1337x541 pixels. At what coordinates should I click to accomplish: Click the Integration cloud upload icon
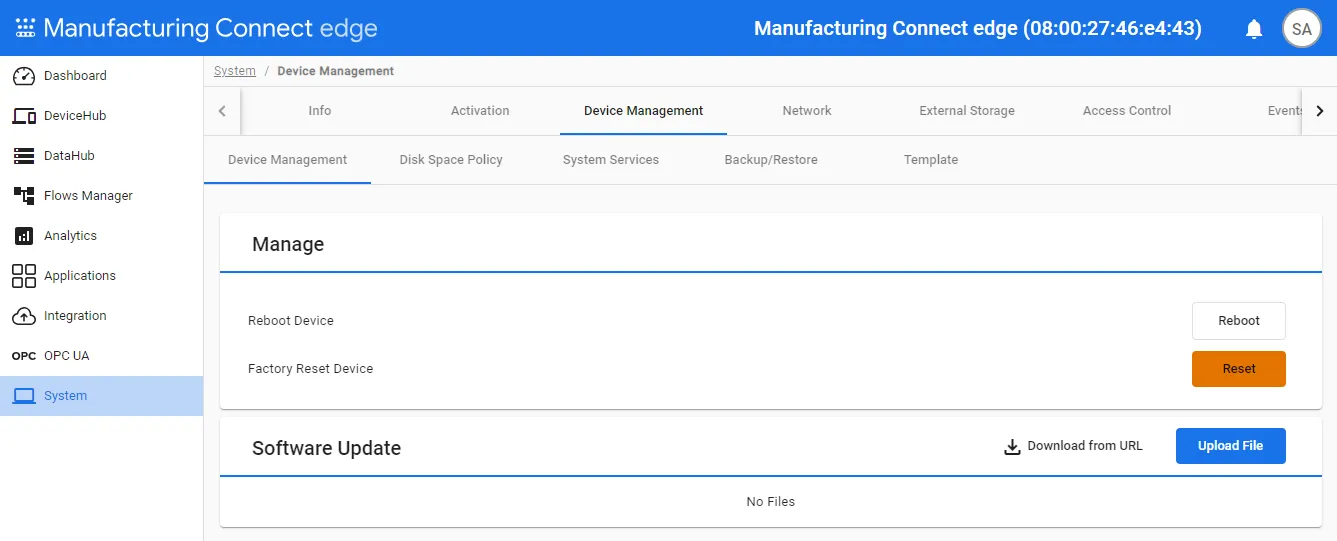(24, 316)
